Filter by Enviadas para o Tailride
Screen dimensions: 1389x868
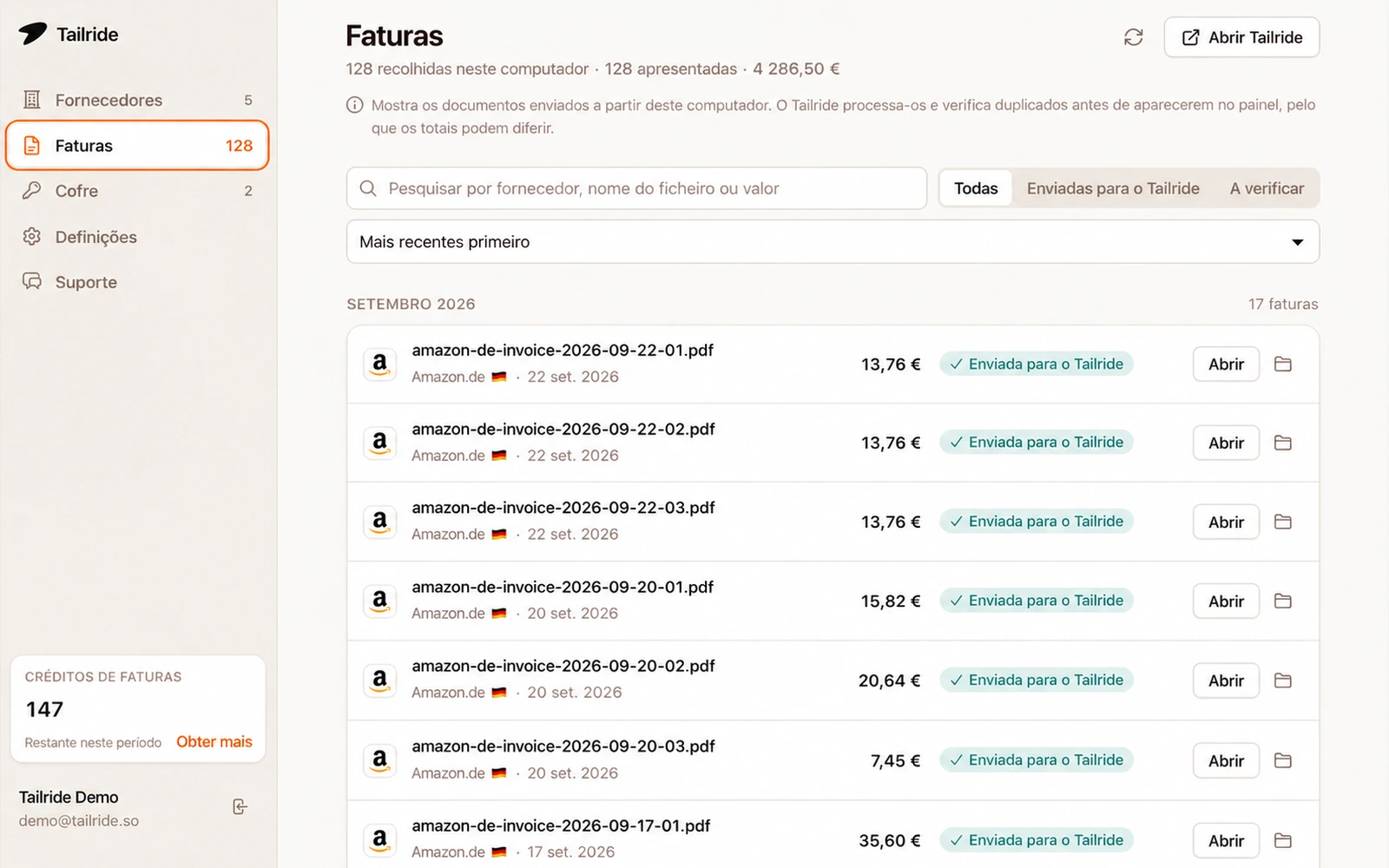pos(1113,188)
